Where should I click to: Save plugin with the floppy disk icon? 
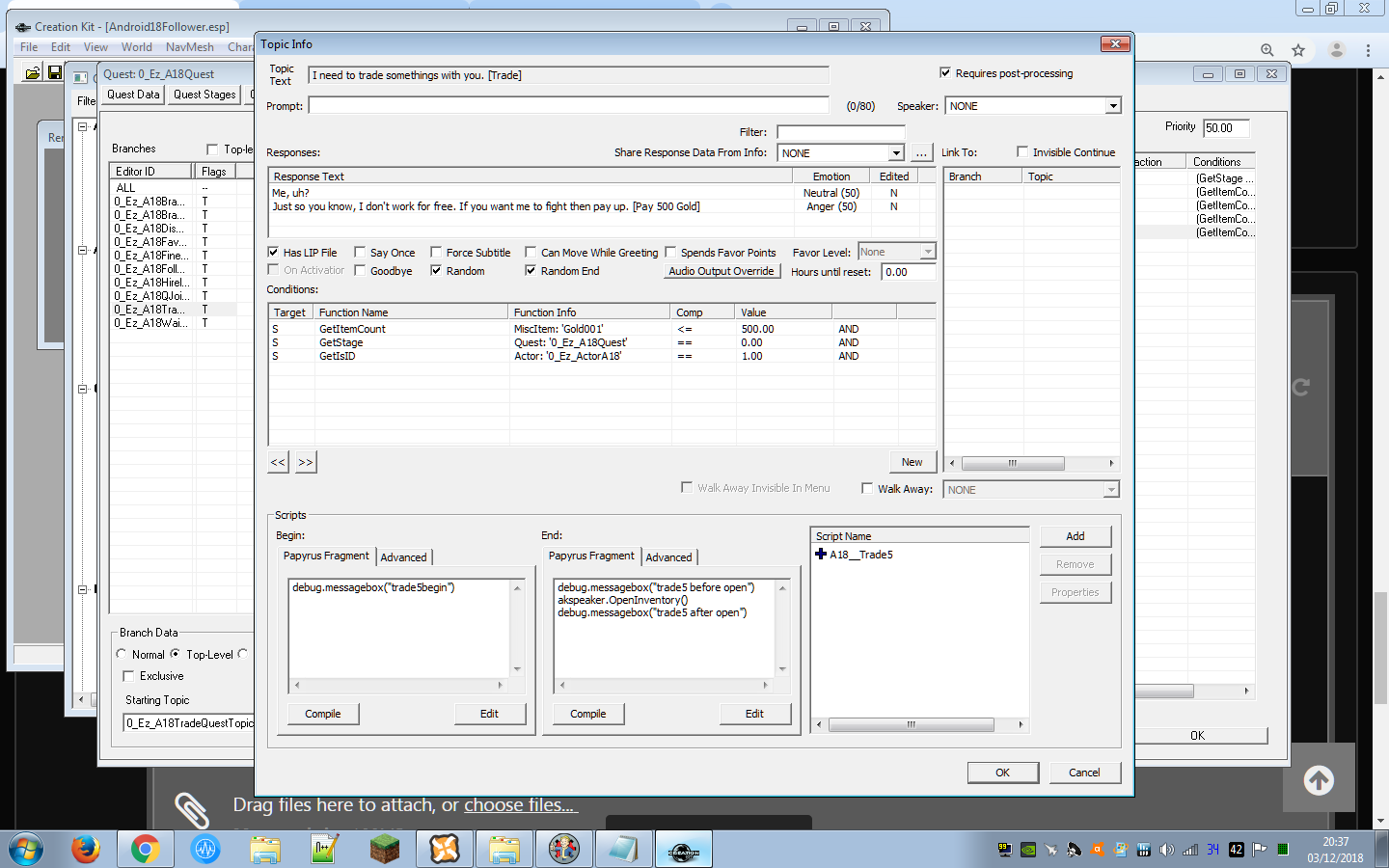(x=55, y=72)
